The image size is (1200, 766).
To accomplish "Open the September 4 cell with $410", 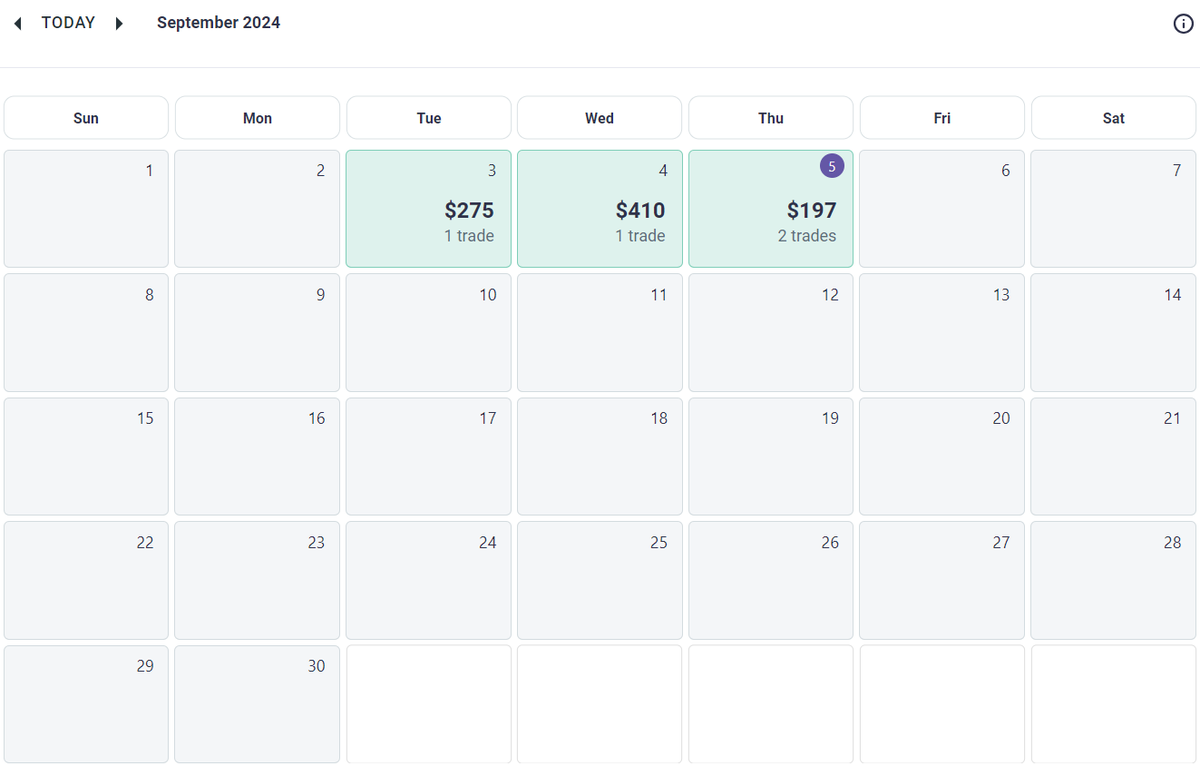I will [x=600, y=209].
